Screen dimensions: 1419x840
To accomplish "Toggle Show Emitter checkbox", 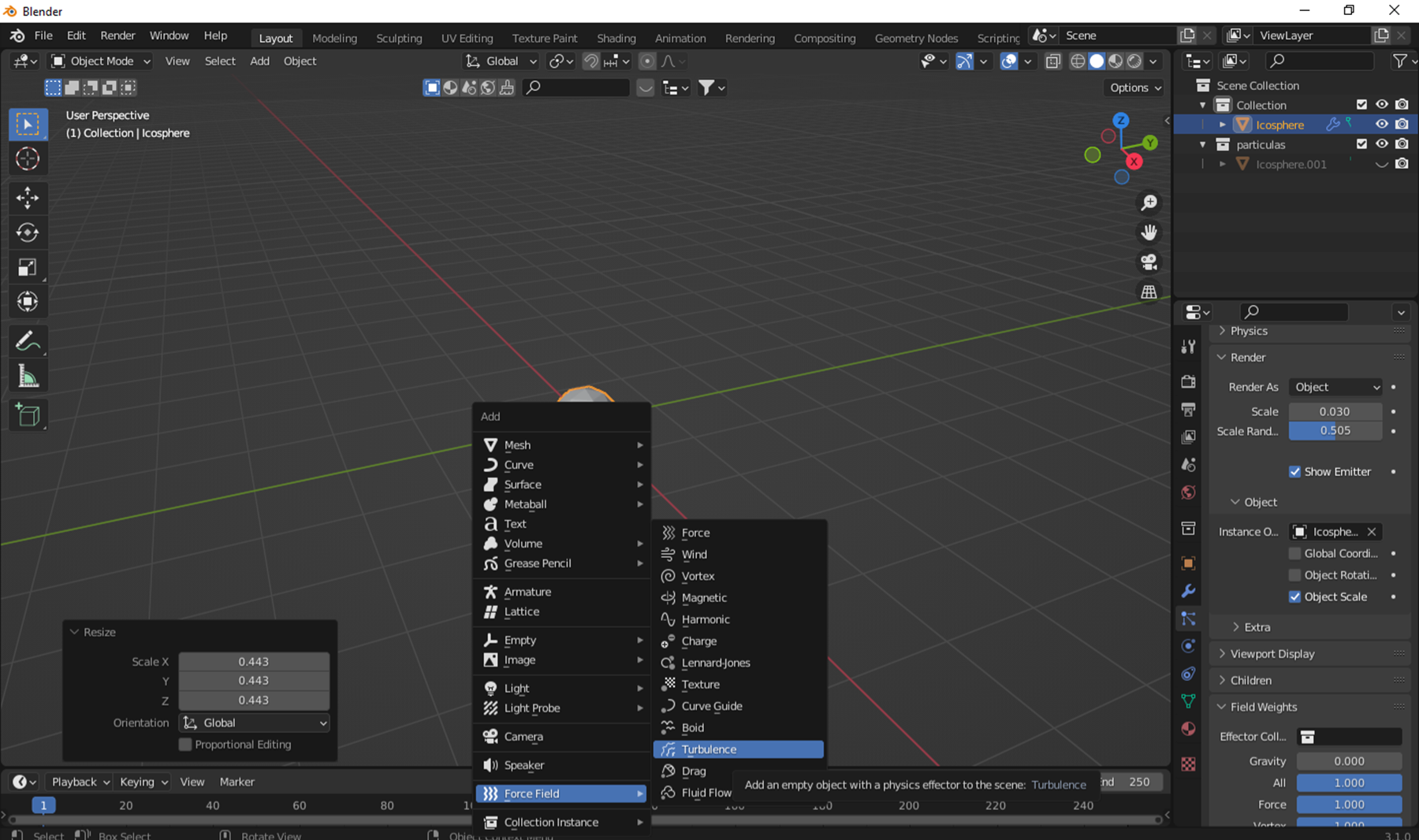I will (x=1294, y=472).
